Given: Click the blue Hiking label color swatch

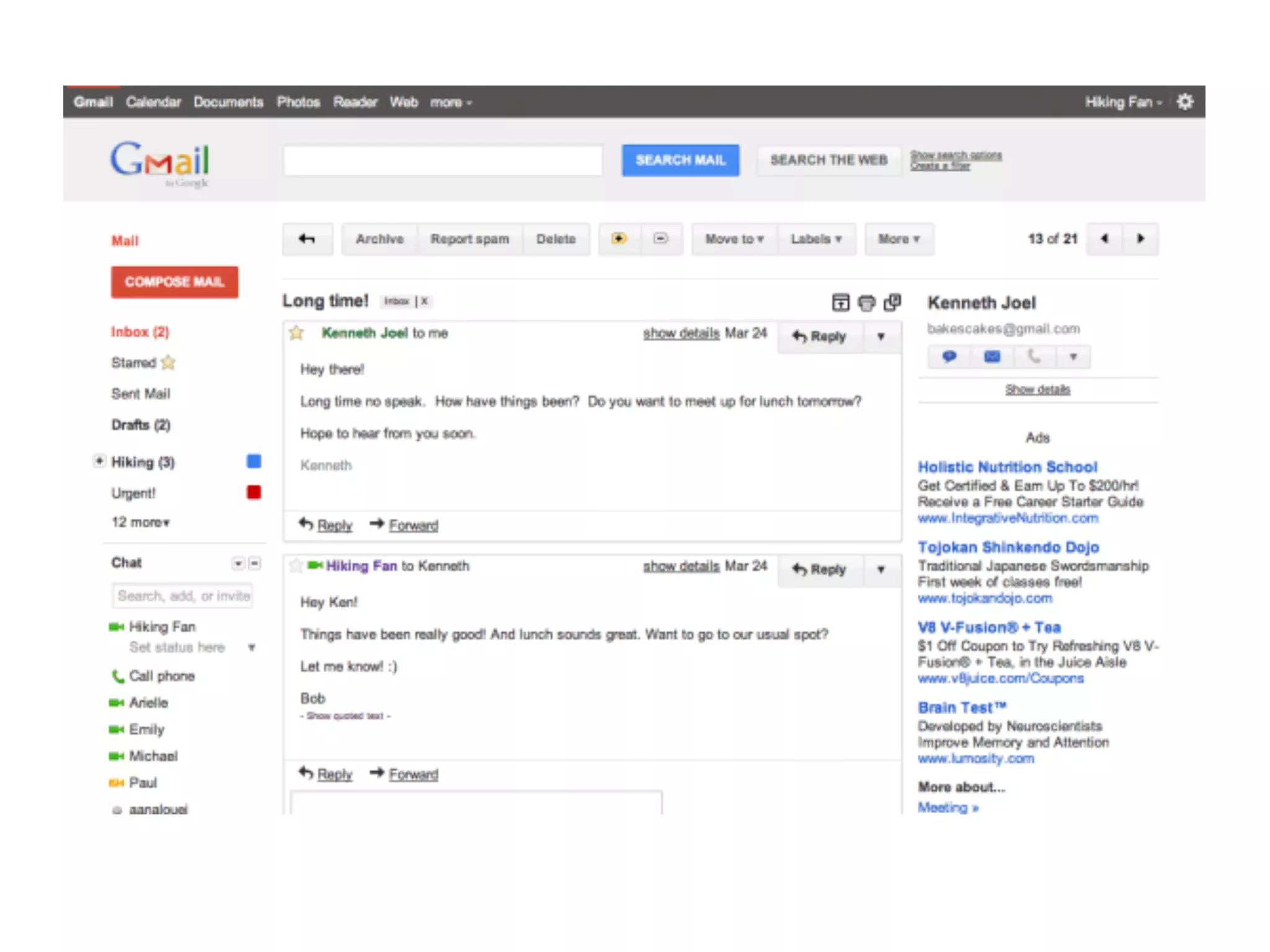Looking at the screenshot, I should coord(254,462).
